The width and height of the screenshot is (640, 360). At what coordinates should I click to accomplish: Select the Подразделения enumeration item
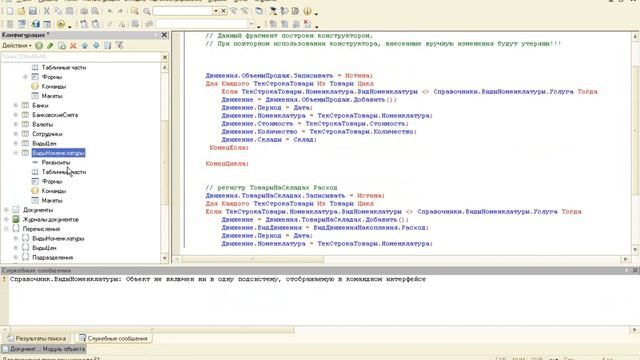(x=53, y=257)
